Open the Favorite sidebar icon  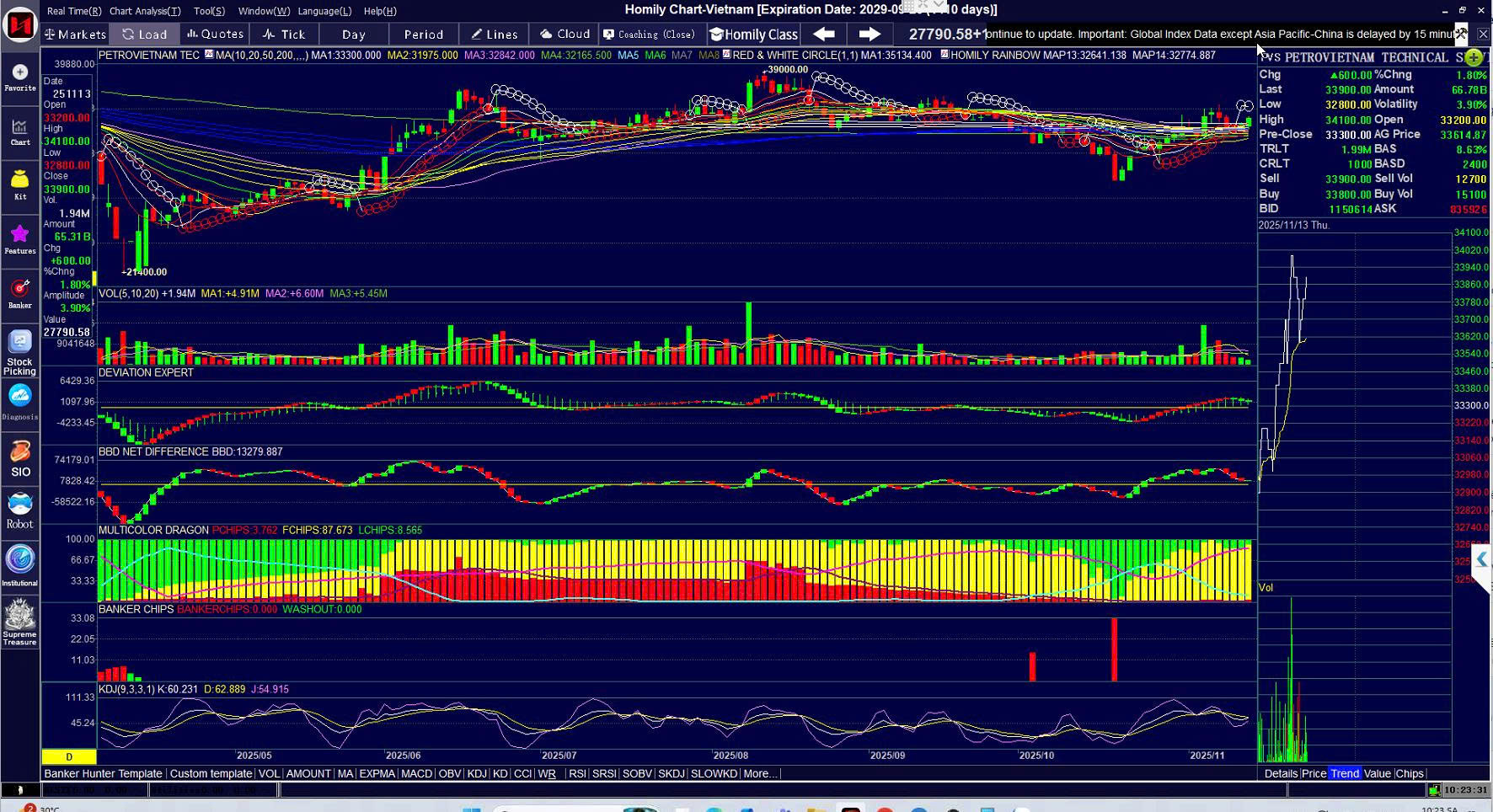[20, 77]
